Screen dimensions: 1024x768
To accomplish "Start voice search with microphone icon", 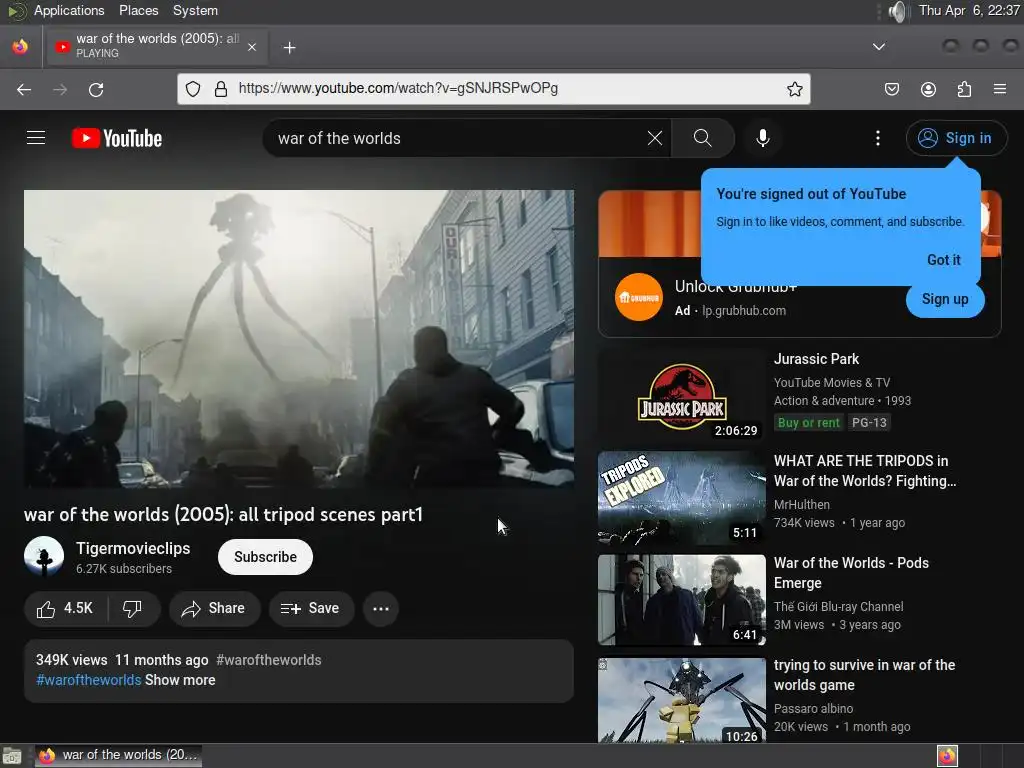I will [x=762, y=138].
